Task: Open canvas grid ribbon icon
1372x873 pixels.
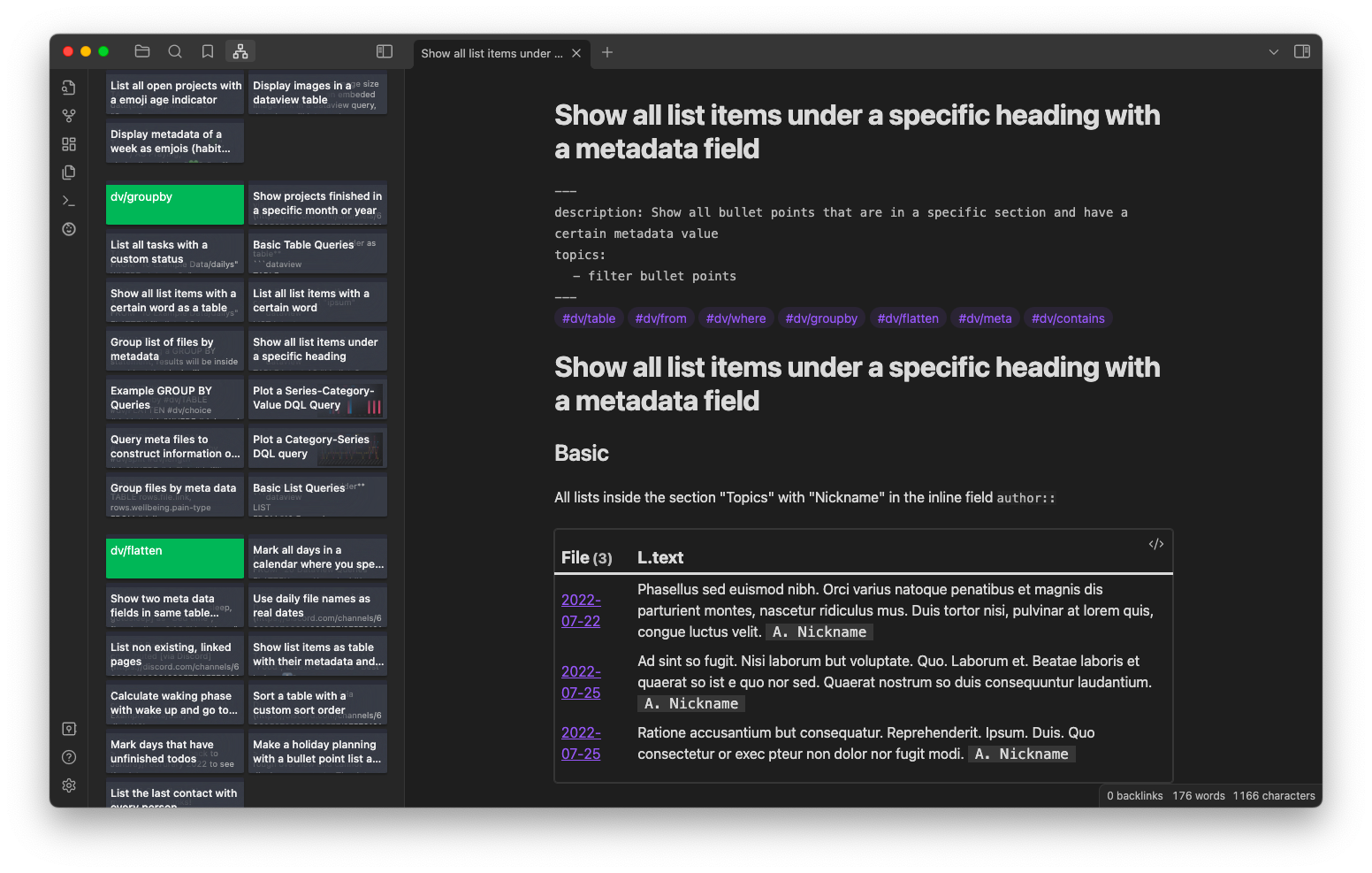Action: [69, 144]
